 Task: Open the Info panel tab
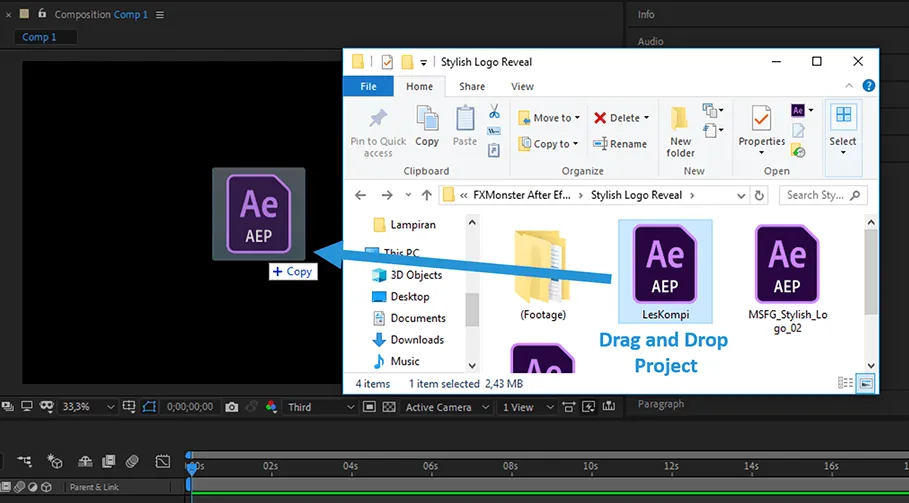click(x=646, y=14)
